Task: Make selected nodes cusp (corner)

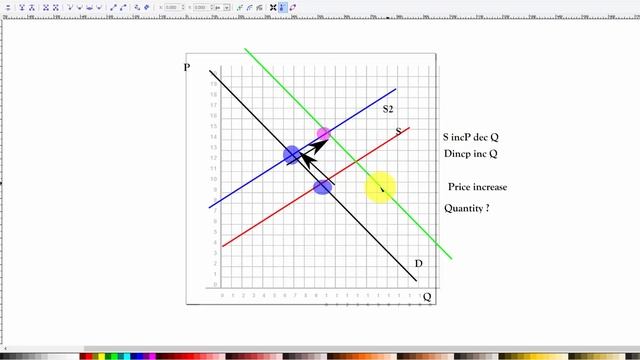Action: click(70, 7)
